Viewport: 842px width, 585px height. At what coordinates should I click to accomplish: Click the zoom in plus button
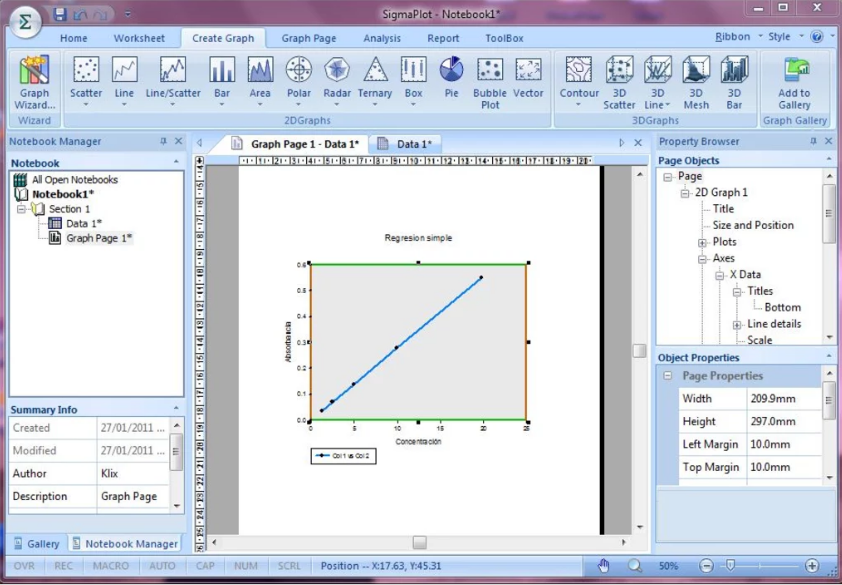pyautogui.click(x=812, y=566)
